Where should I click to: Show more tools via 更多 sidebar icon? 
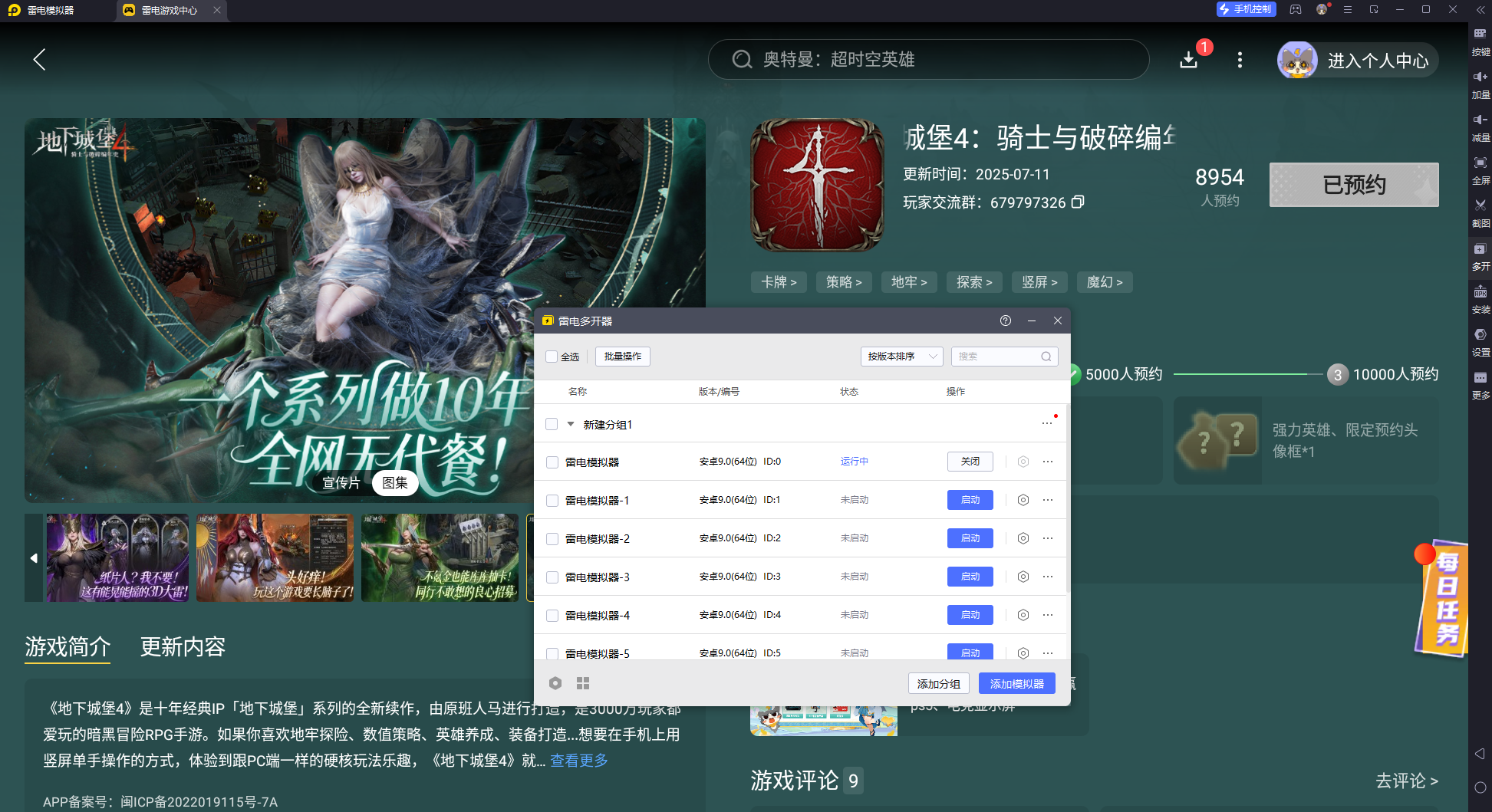1480,385
